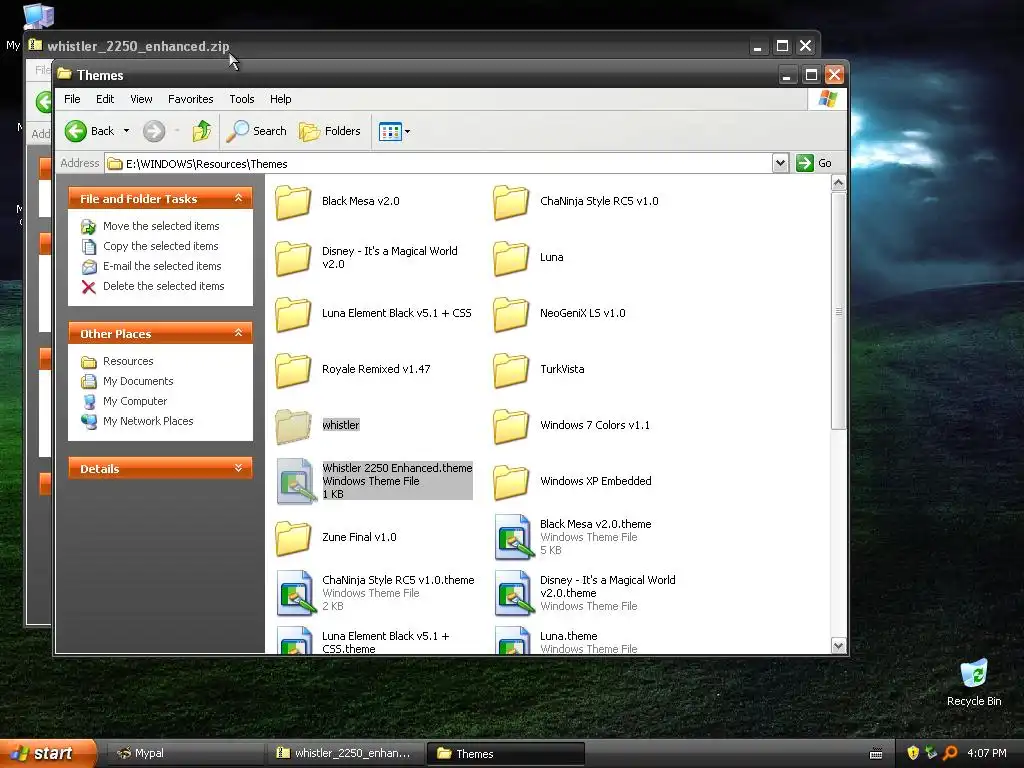
Task: Select the Luna folder icon
Action: (511, 258)
